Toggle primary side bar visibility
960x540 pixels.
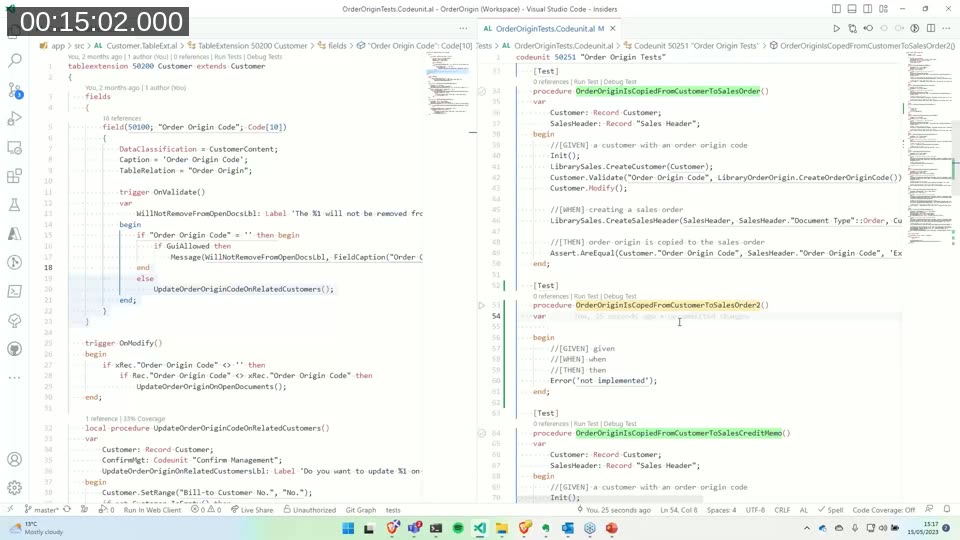[x=836, y=9]
